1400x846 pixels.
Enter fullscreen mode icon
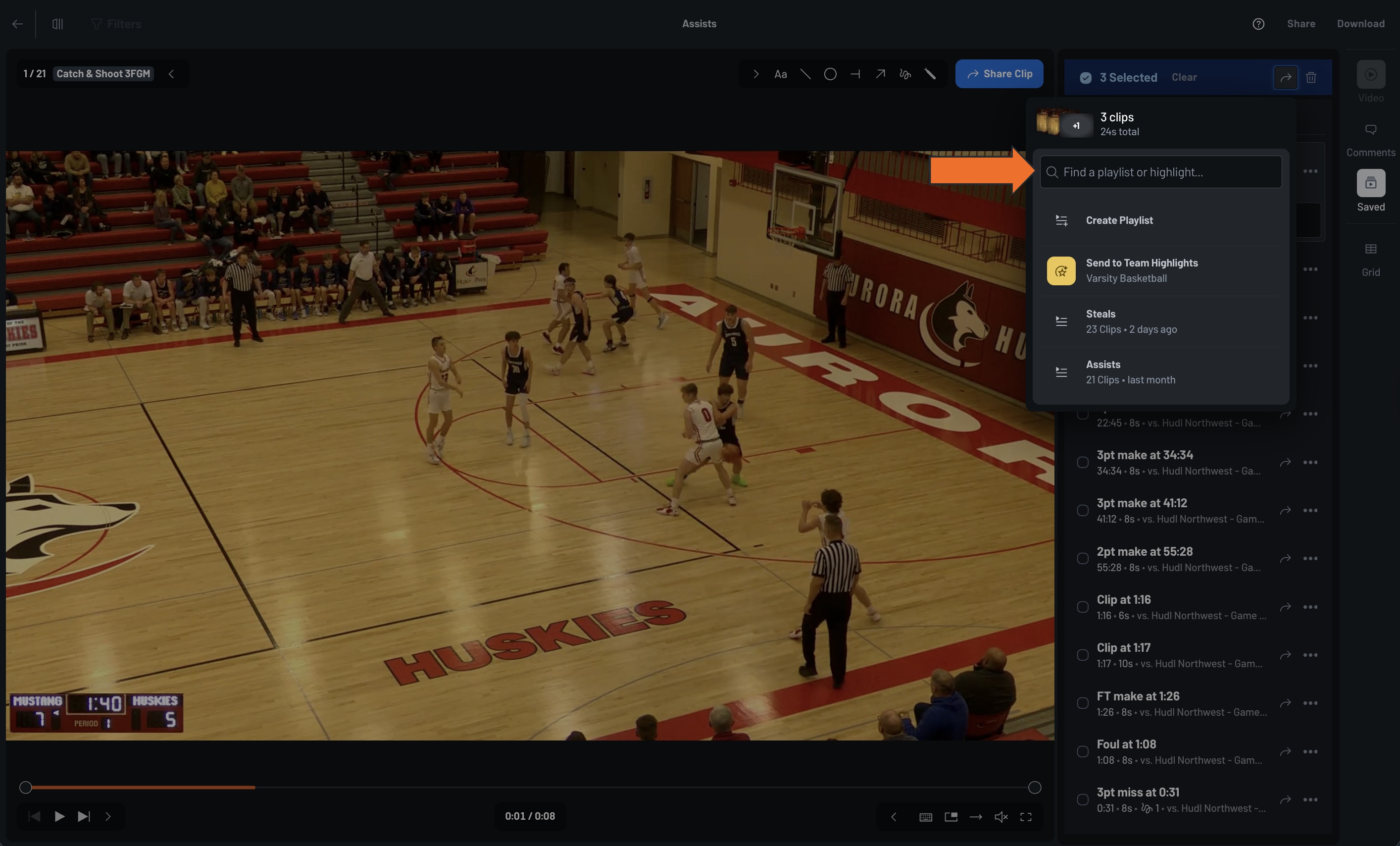[1026, 817]
